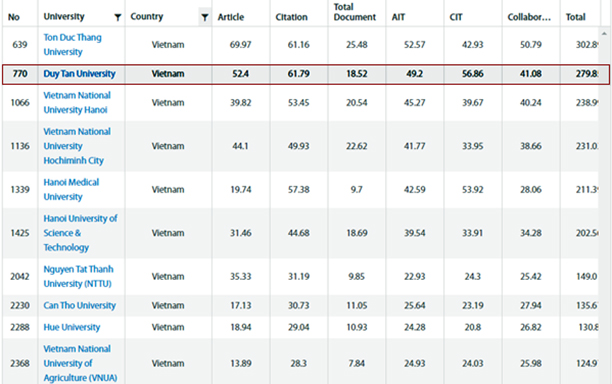Image resolution: width=612 pixels, height=384 pixels.
Task: Select CIT value 20.8
Action: pyautogui.click(x=472, y=327)
